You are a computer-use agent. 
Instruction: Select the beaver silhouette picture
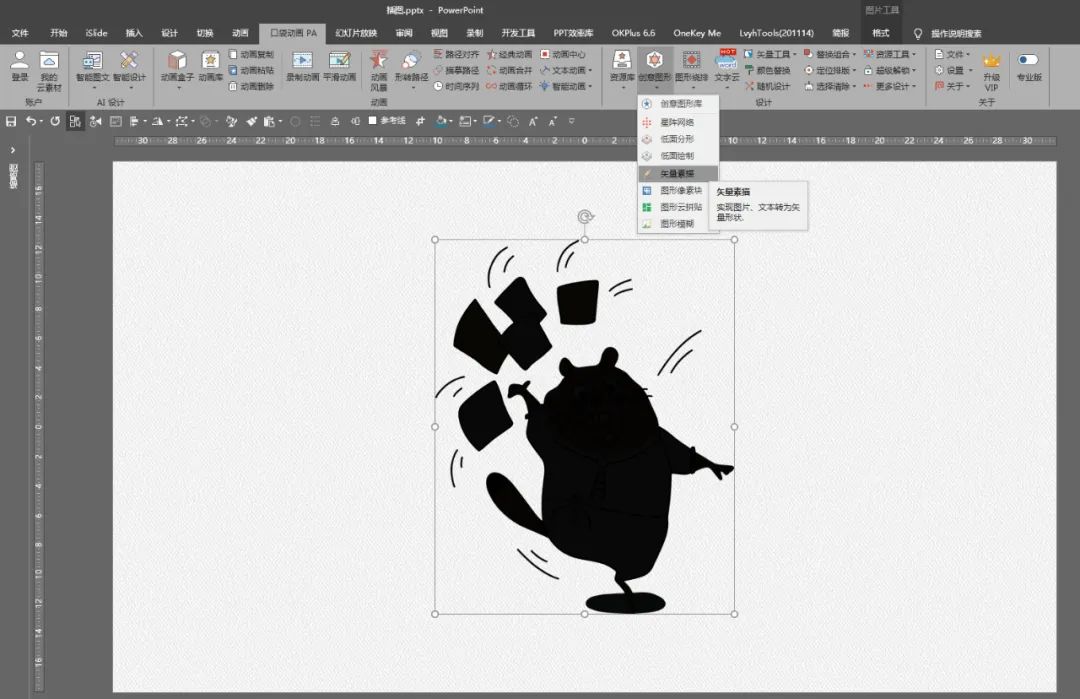pos(584,426)
